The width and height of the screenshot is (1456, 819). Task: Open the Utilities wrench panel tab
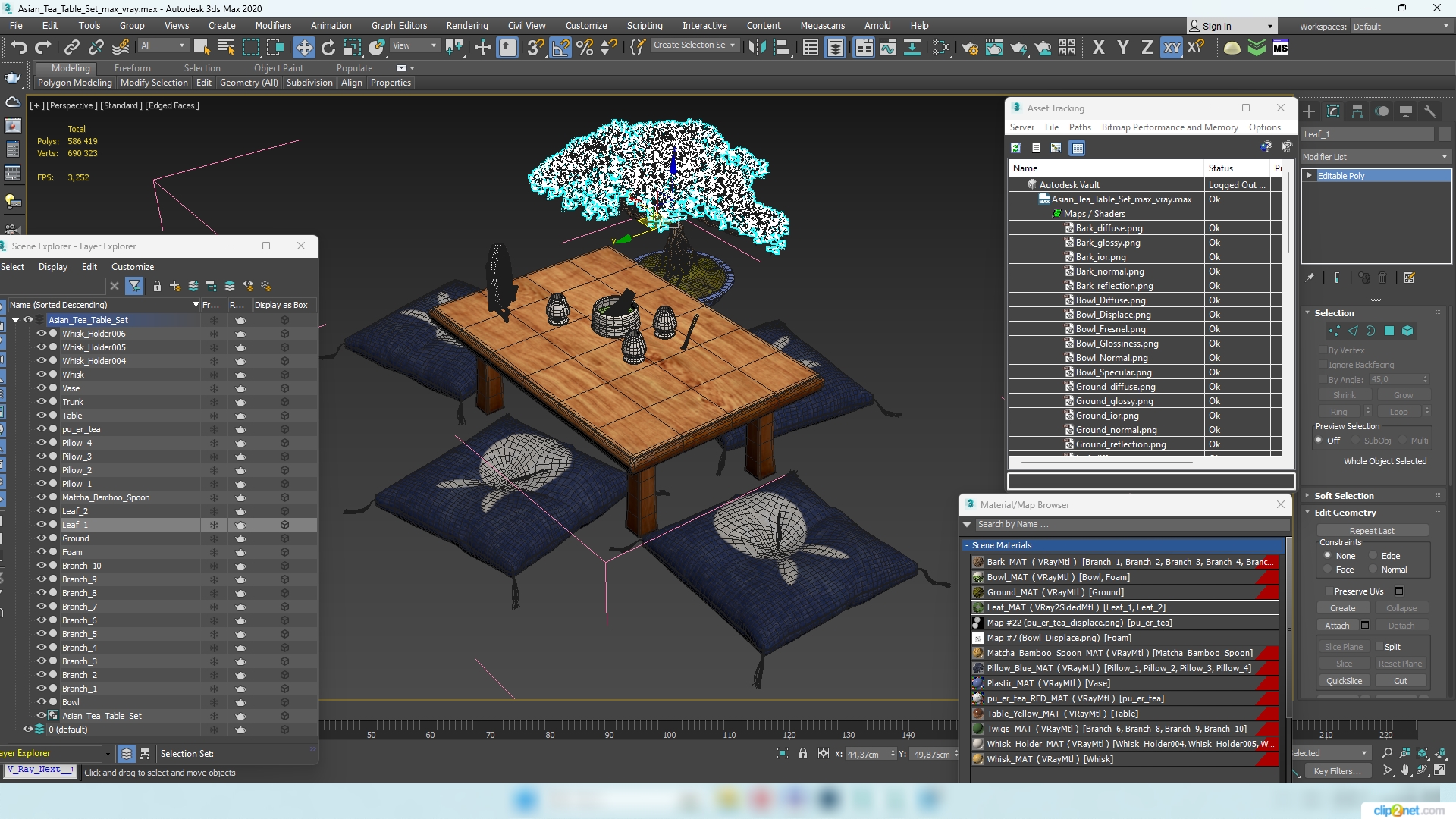point(1430,111)
